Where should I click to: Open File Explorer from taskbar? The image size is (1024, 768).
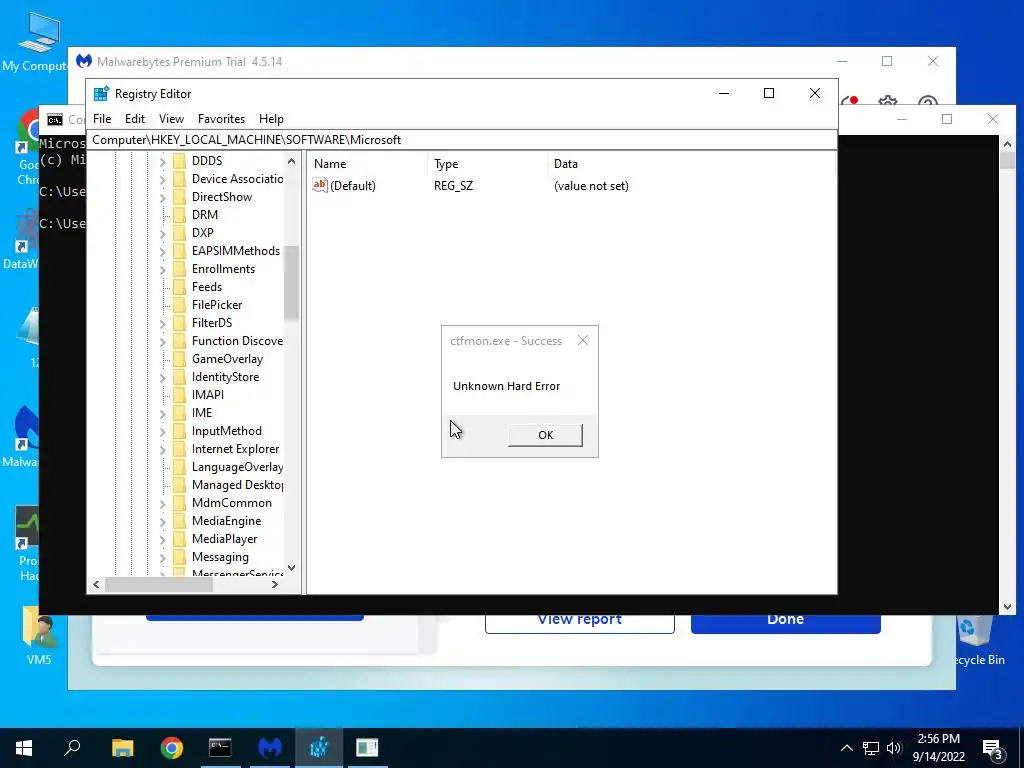[x=122, y=748]
